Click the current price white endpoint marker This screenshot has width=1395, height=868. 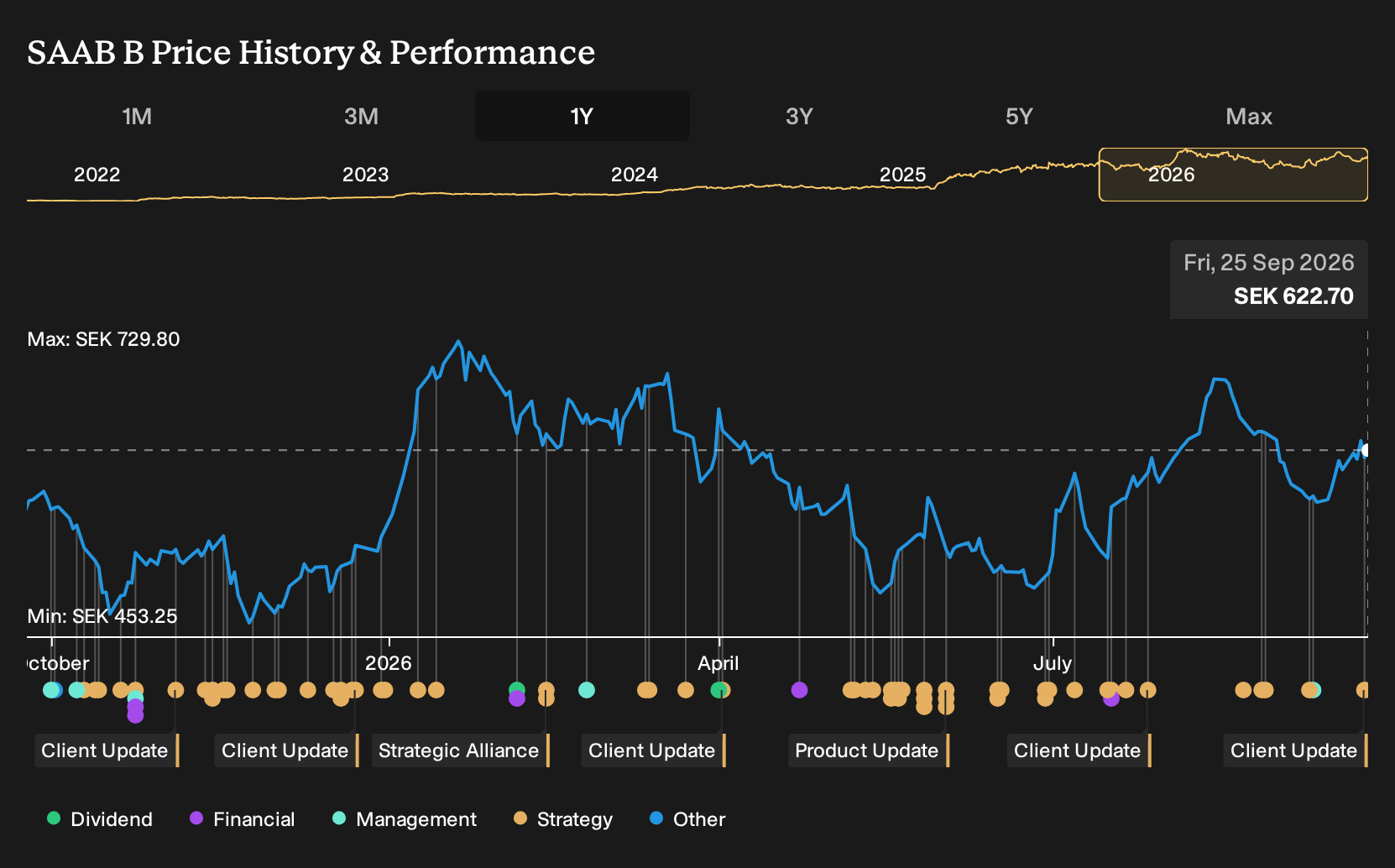tap(1366, 451)
